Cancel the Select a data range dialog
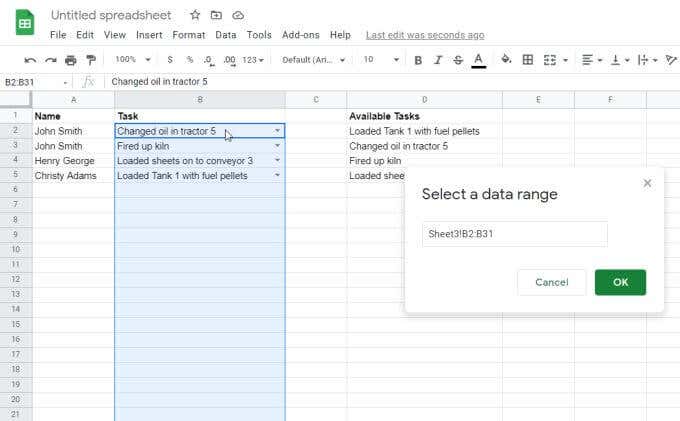Image resolution: width=680 pixels, height=421 pixels. [x=551, y=282]
